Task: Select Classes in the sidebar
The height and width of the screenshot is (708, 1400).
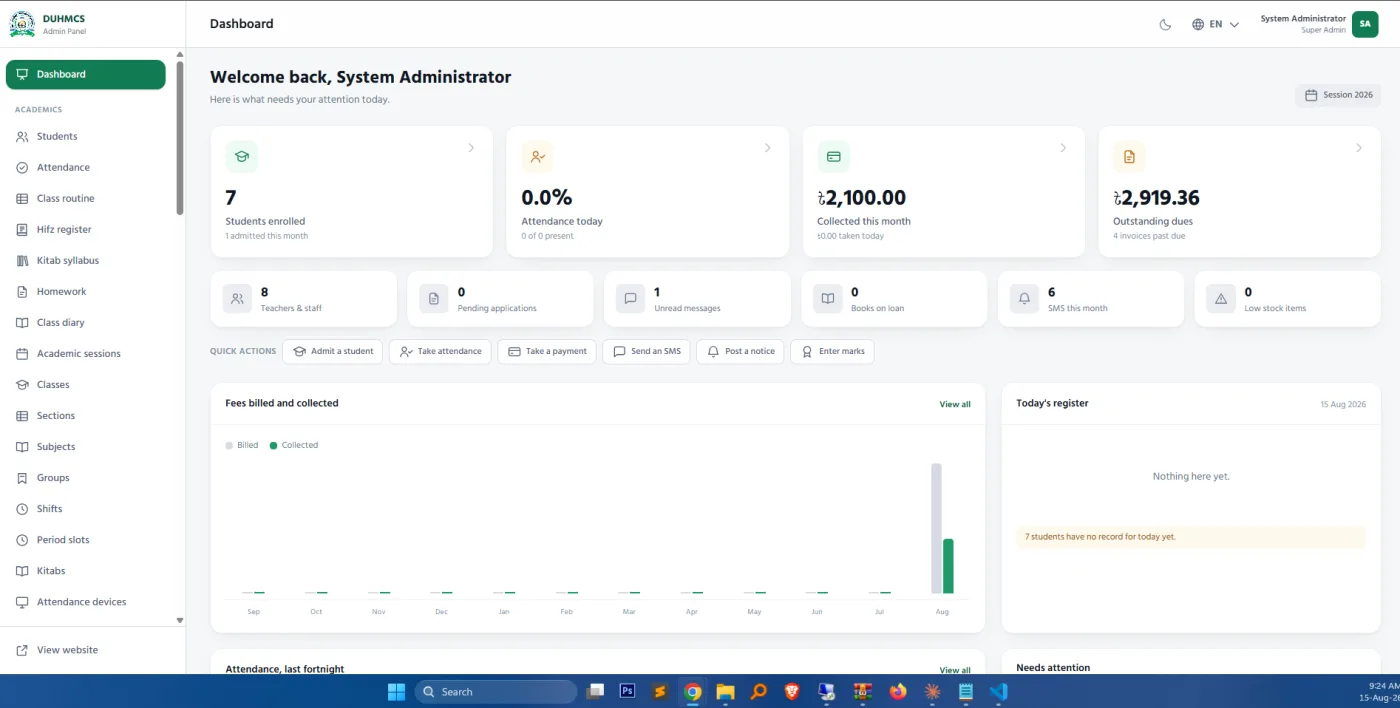Action: coord(85,384)
